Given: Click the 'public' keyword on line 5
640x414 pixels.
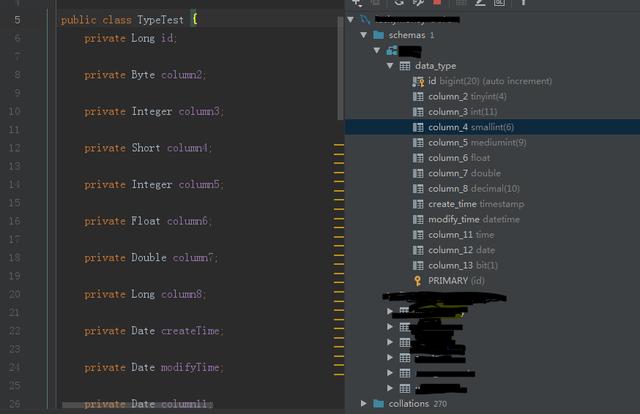Looking at the screenshot, I should click(78, 20).
